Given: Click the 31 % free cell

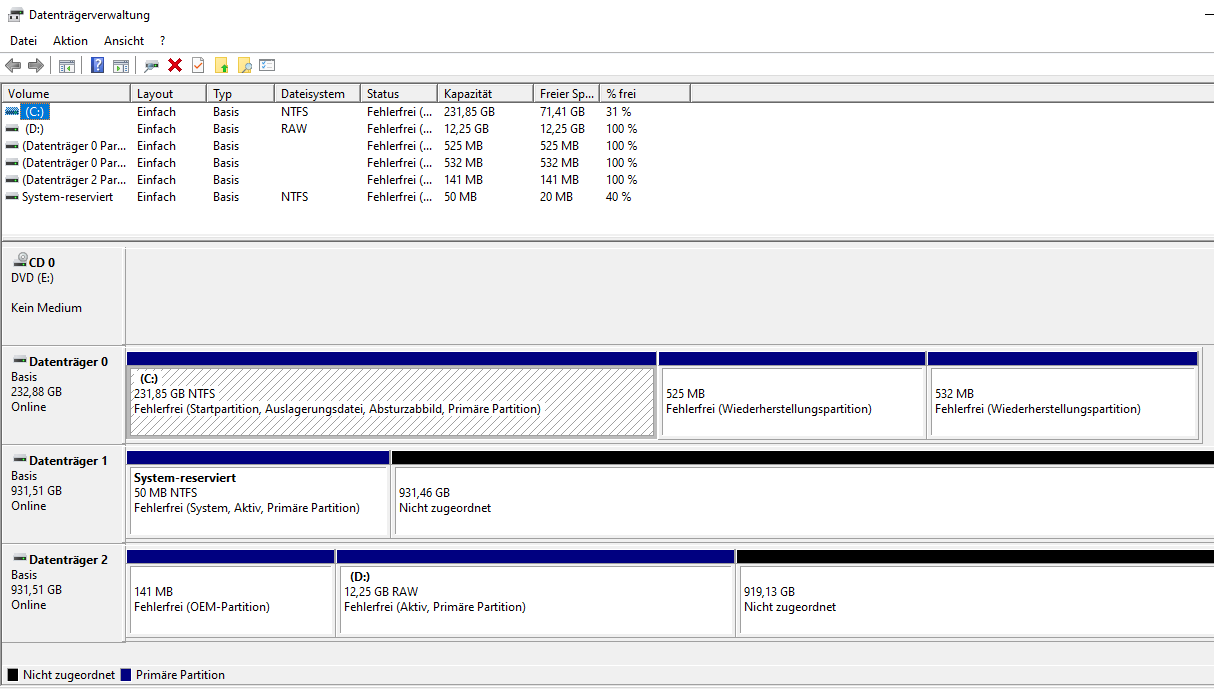Looking at the screenshot, I should (x=618, y=111).
